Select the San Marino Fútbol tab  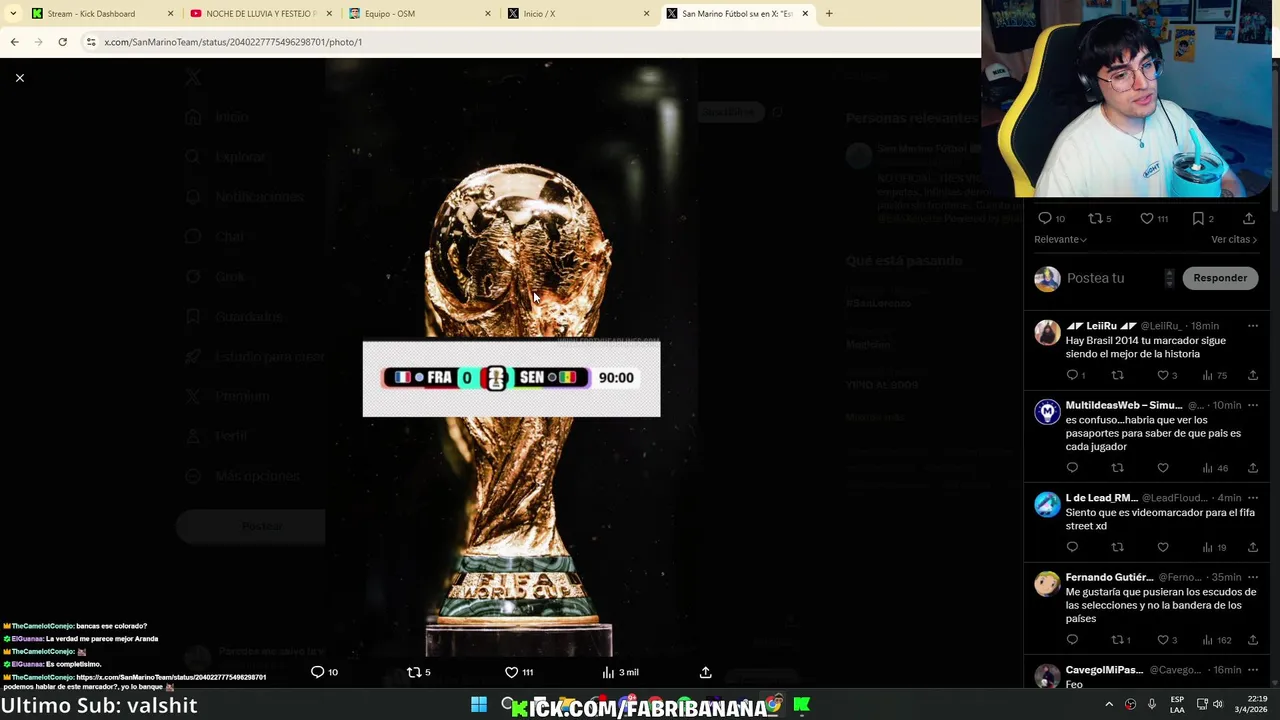click(x=737, y=14)
